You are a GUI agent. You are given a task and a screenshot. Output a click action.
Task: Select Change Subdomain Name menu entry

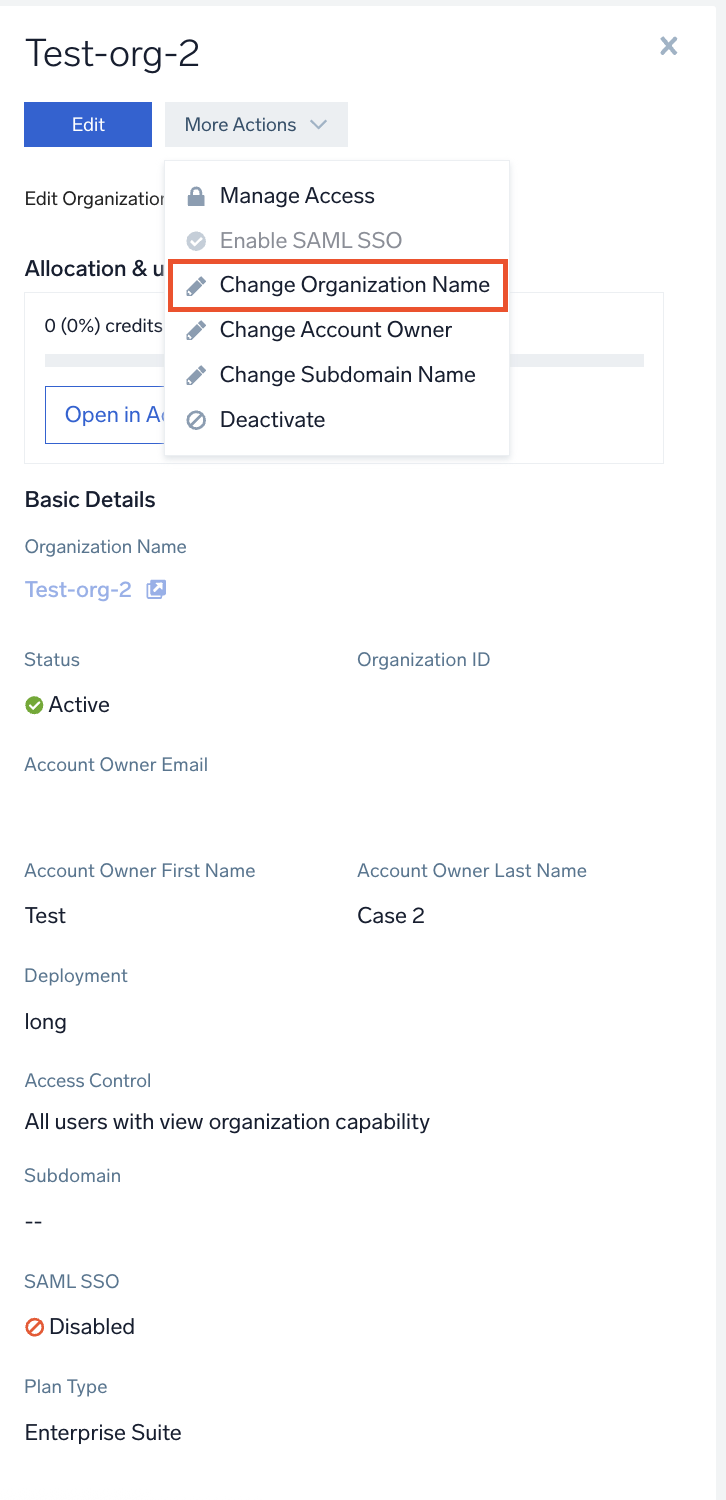(347, 375)
